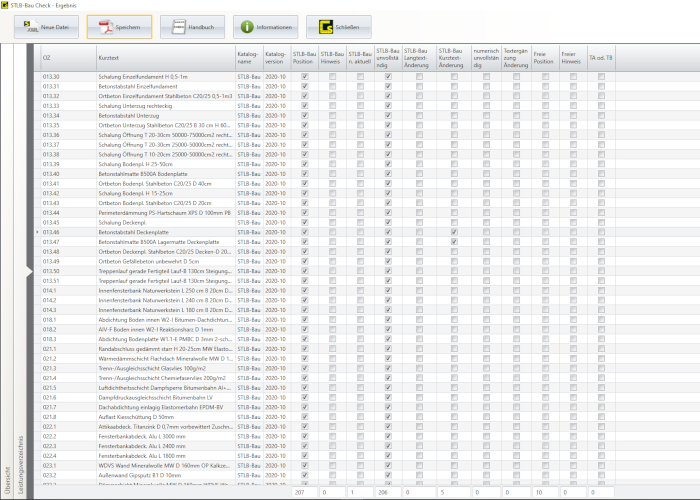Sort by Katalogversion column header

pos(277,58)
